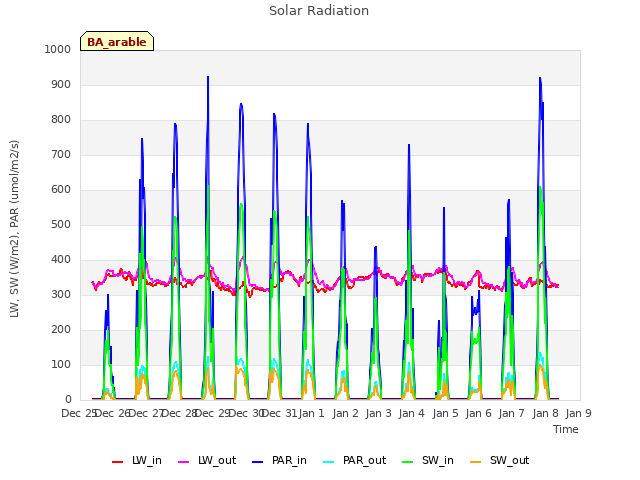The width and height of the screenshot is (640, 480).
Task: Click the red LW_in legend swatch
Action: click(118, 462)
